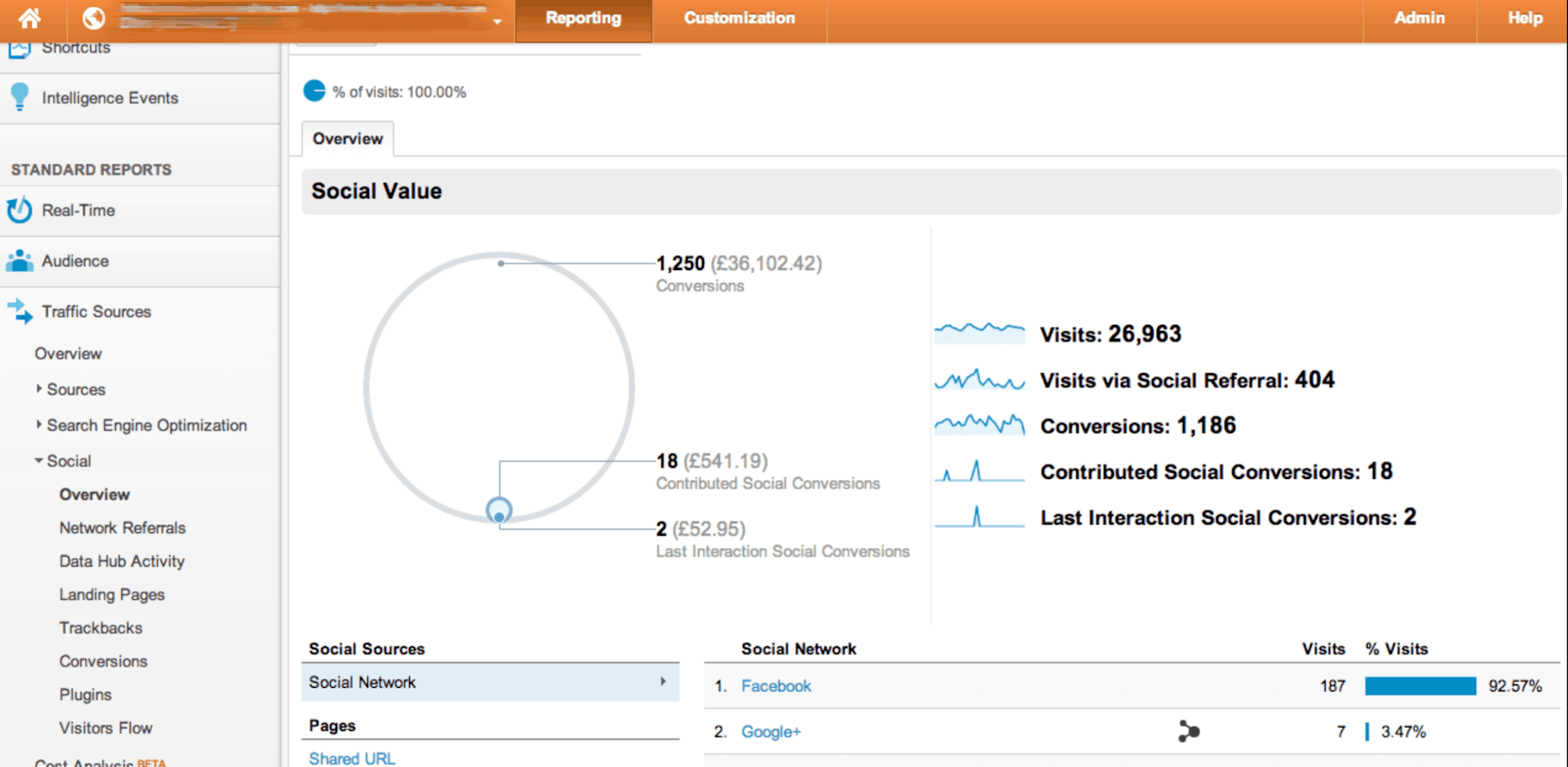Collapse the Social section
The image size is (1568, 767).
pyautogui.click(x=39, y=461)
